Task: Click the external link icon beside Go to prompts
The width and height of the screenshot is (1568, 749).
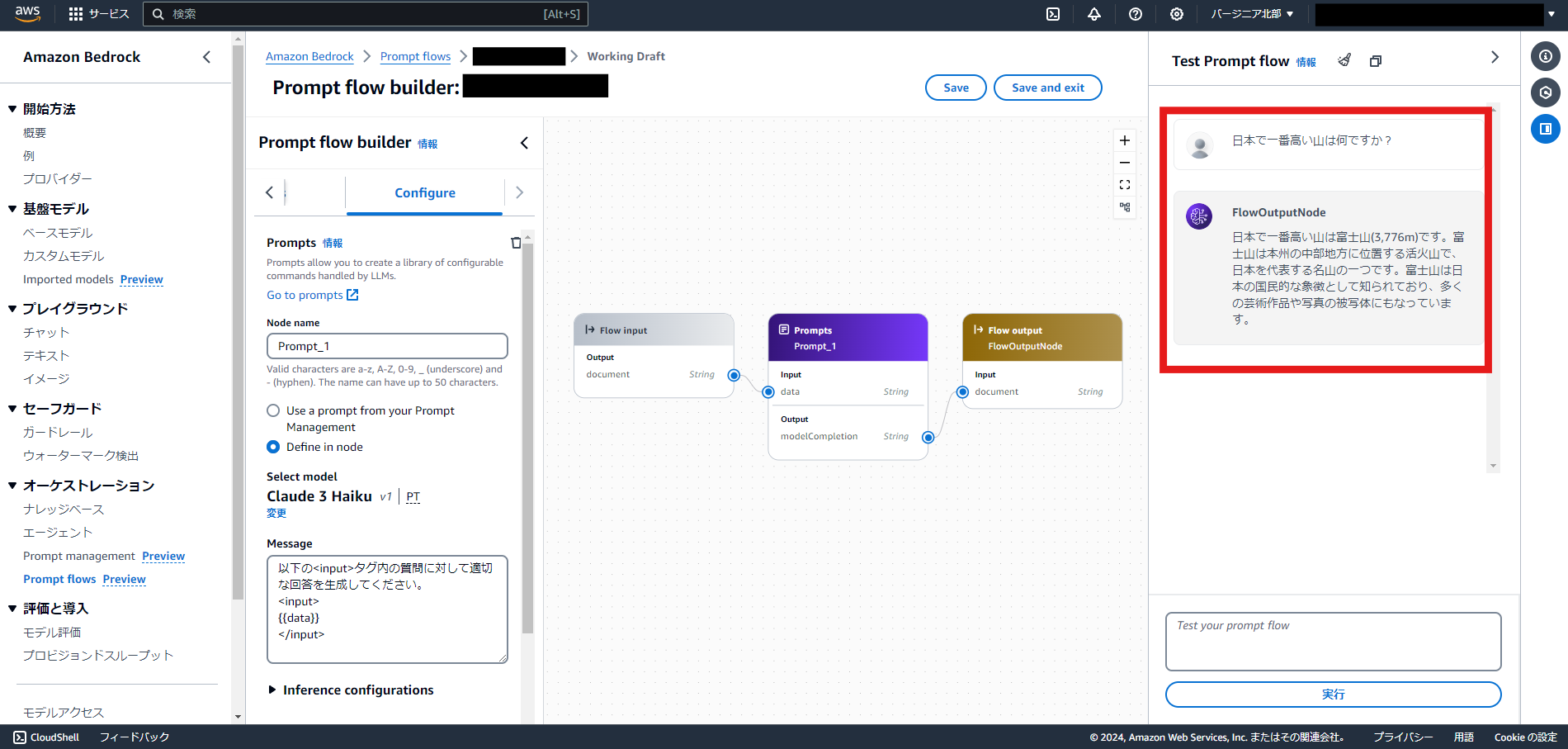Action: click(352, 295)
